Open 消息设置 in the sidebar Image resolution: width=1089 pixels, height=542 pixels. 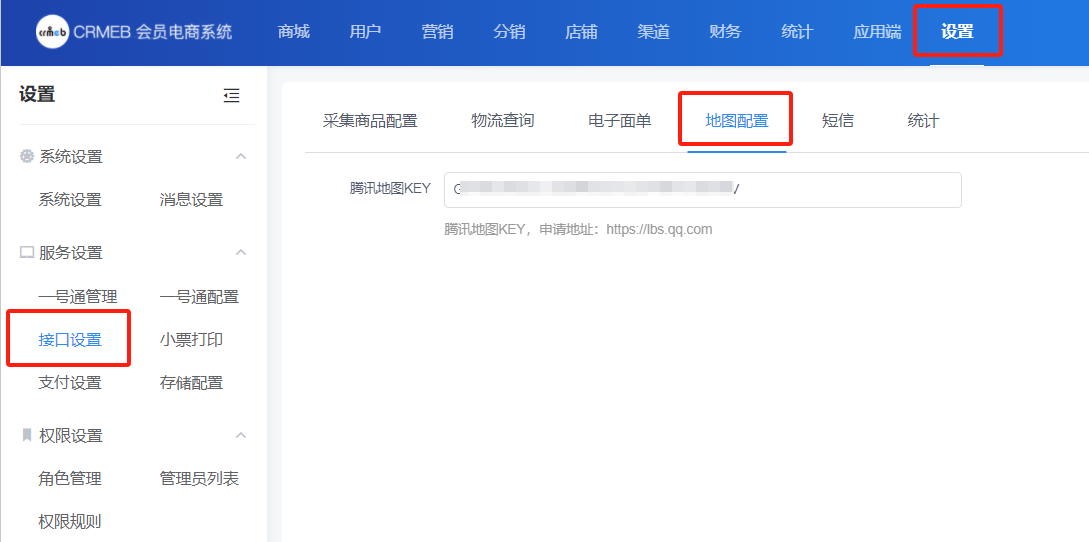191,200
